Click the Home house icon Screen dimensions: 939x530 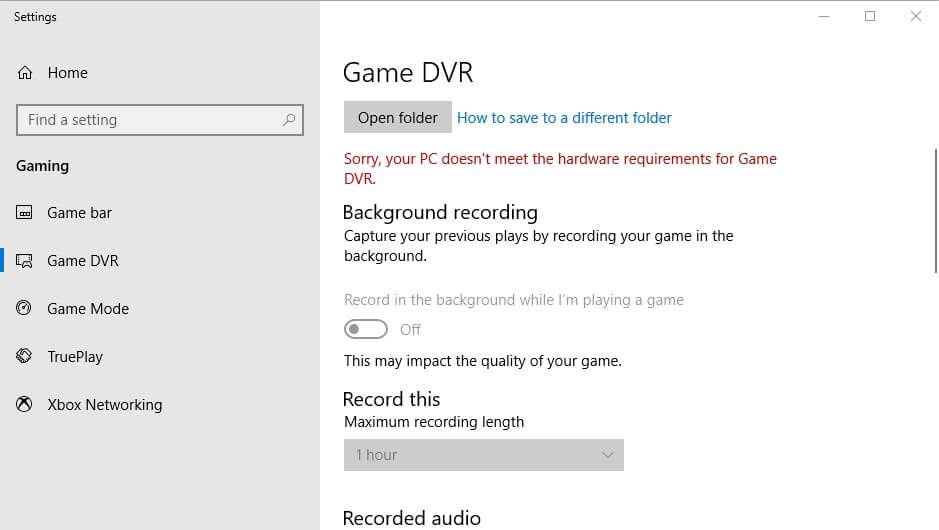coord(25,73)
